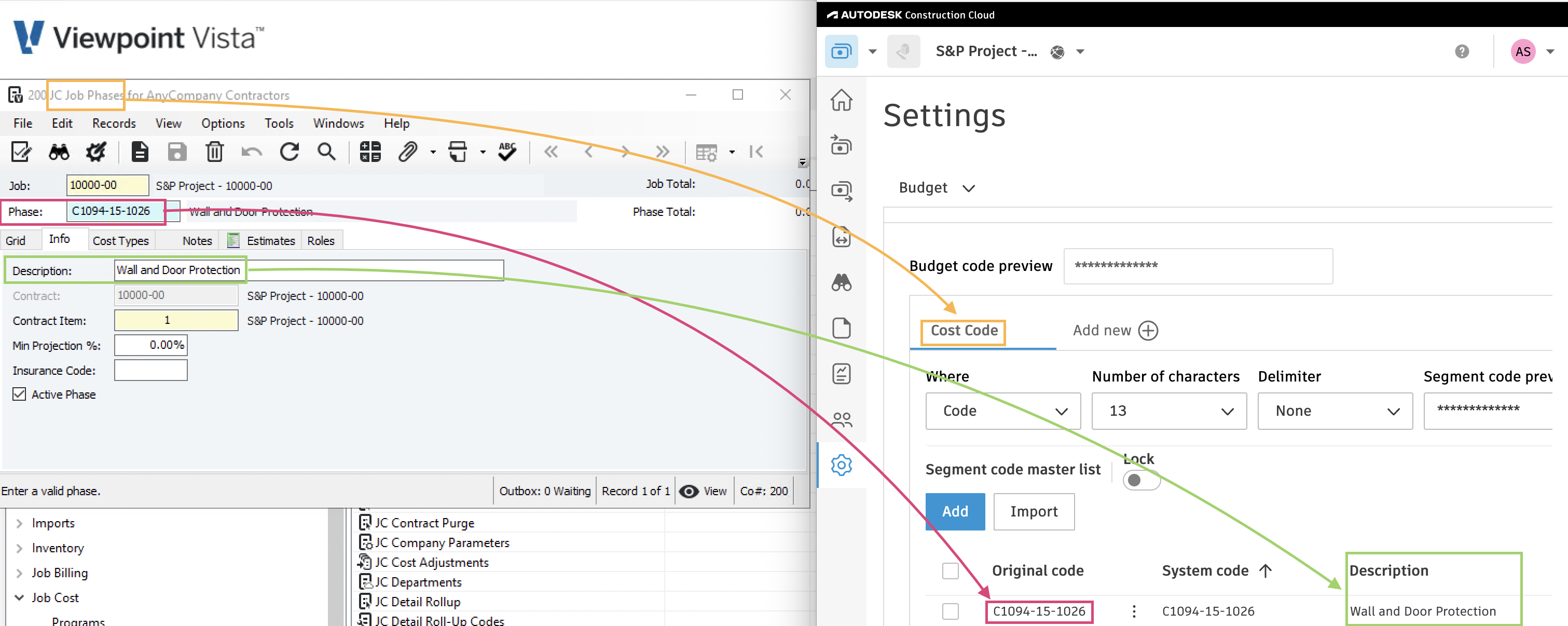Go to last record double-right arrow
This screenshot has height=626, width=1568.
click(x=662, y=152)
